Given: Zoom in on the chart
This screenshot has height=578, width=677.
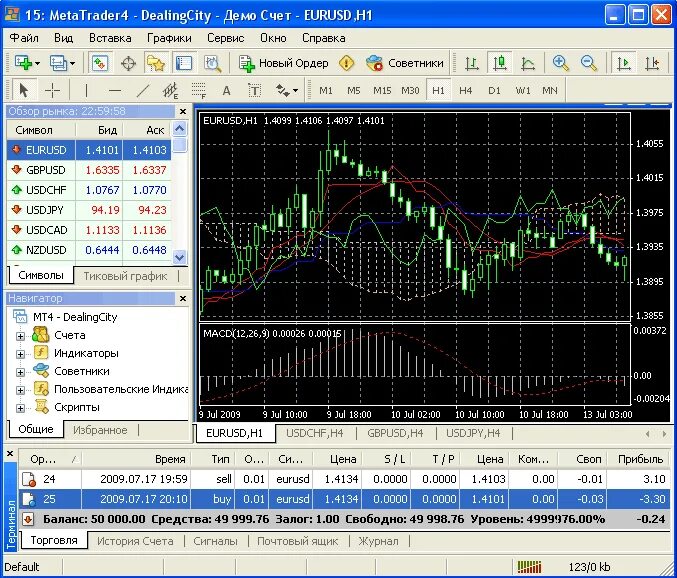Looking at the screenshot, I should point(560,63).
